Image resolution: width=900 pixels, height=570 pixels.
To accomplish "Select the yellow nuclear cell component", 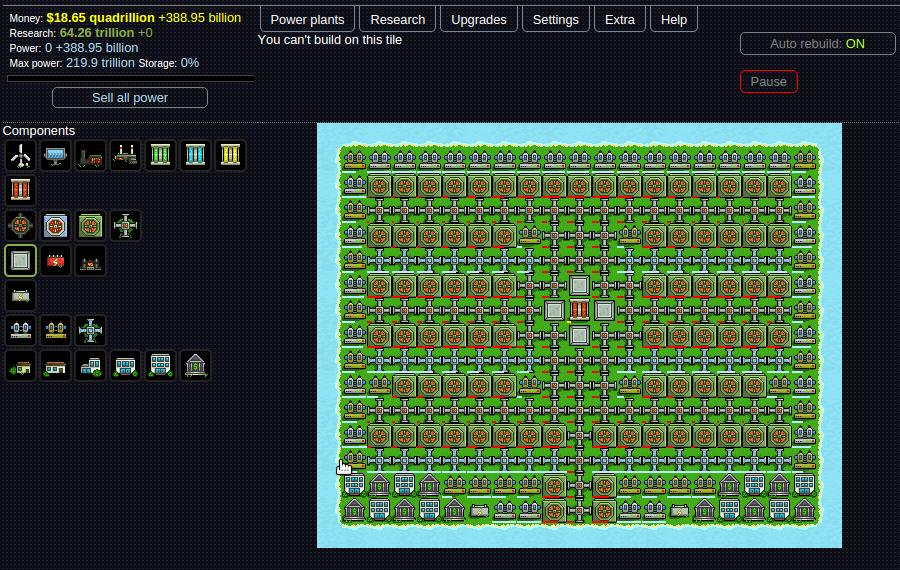I will tap(231, 156).
